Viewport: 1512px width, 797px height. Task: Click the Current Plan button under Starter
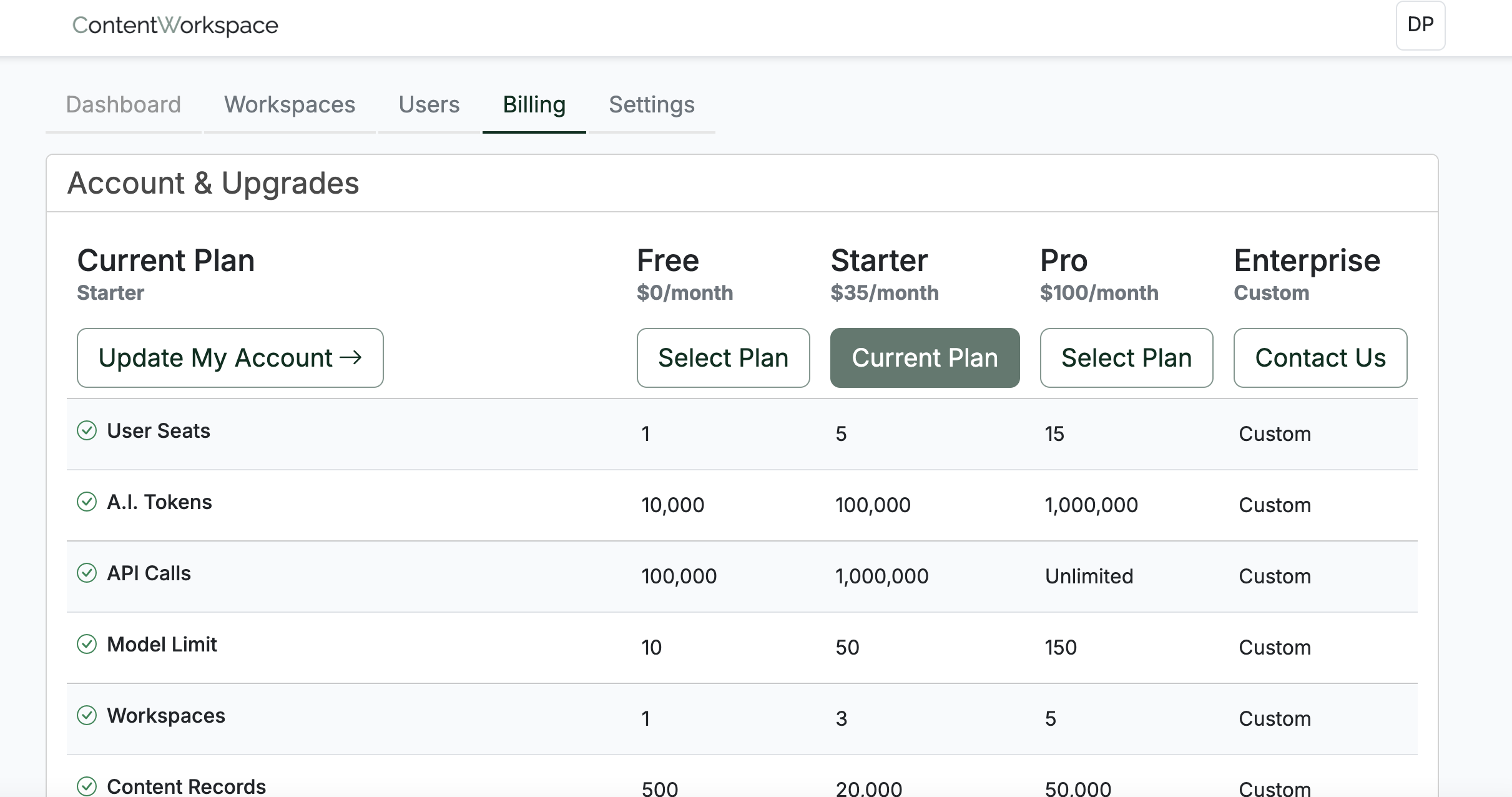point(925,358)
